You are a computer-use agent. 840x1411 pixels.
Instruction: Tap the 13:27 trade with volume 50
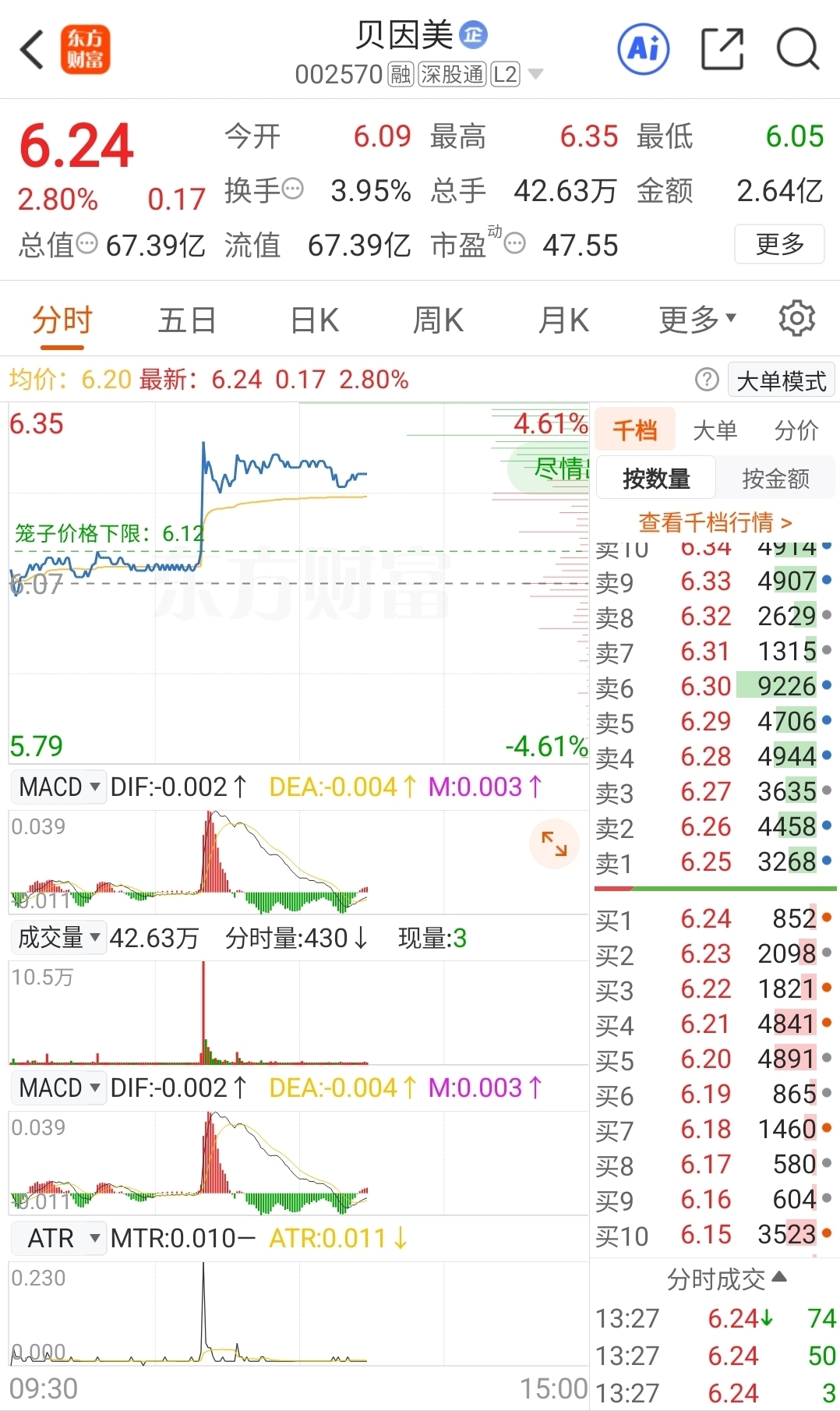tap(715, 1356)
